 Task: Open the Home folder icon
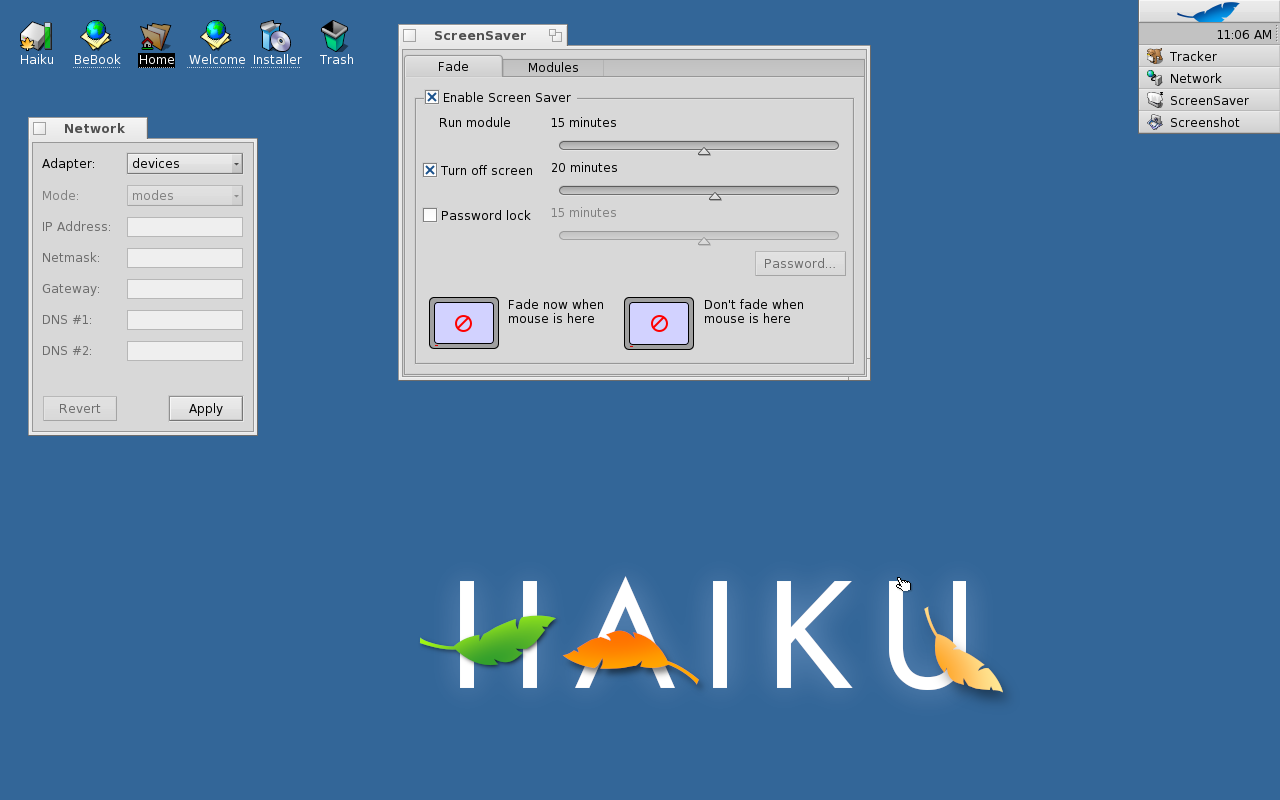[156, 38]
